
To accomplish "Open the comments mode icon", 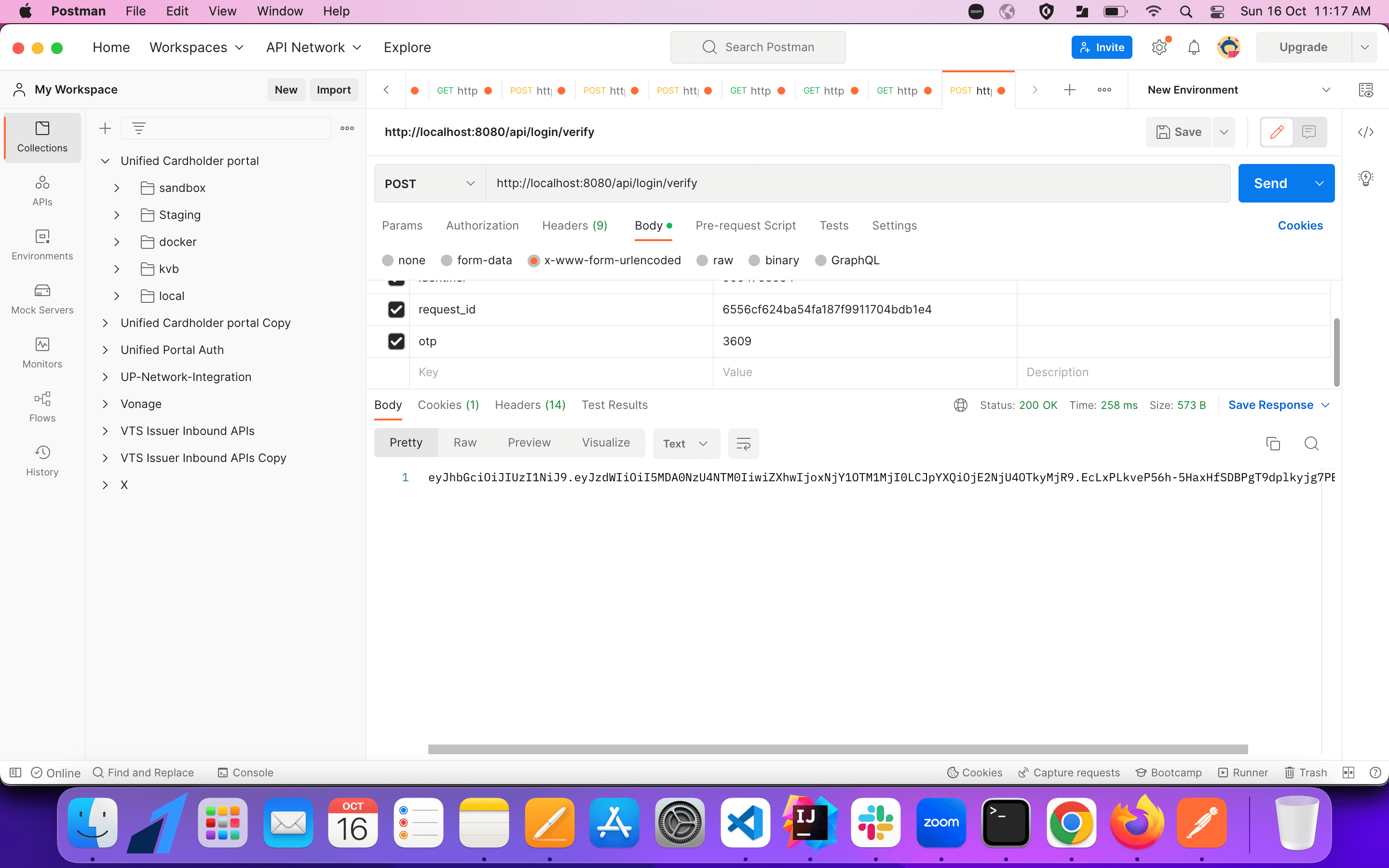I will coord(1309,132).
